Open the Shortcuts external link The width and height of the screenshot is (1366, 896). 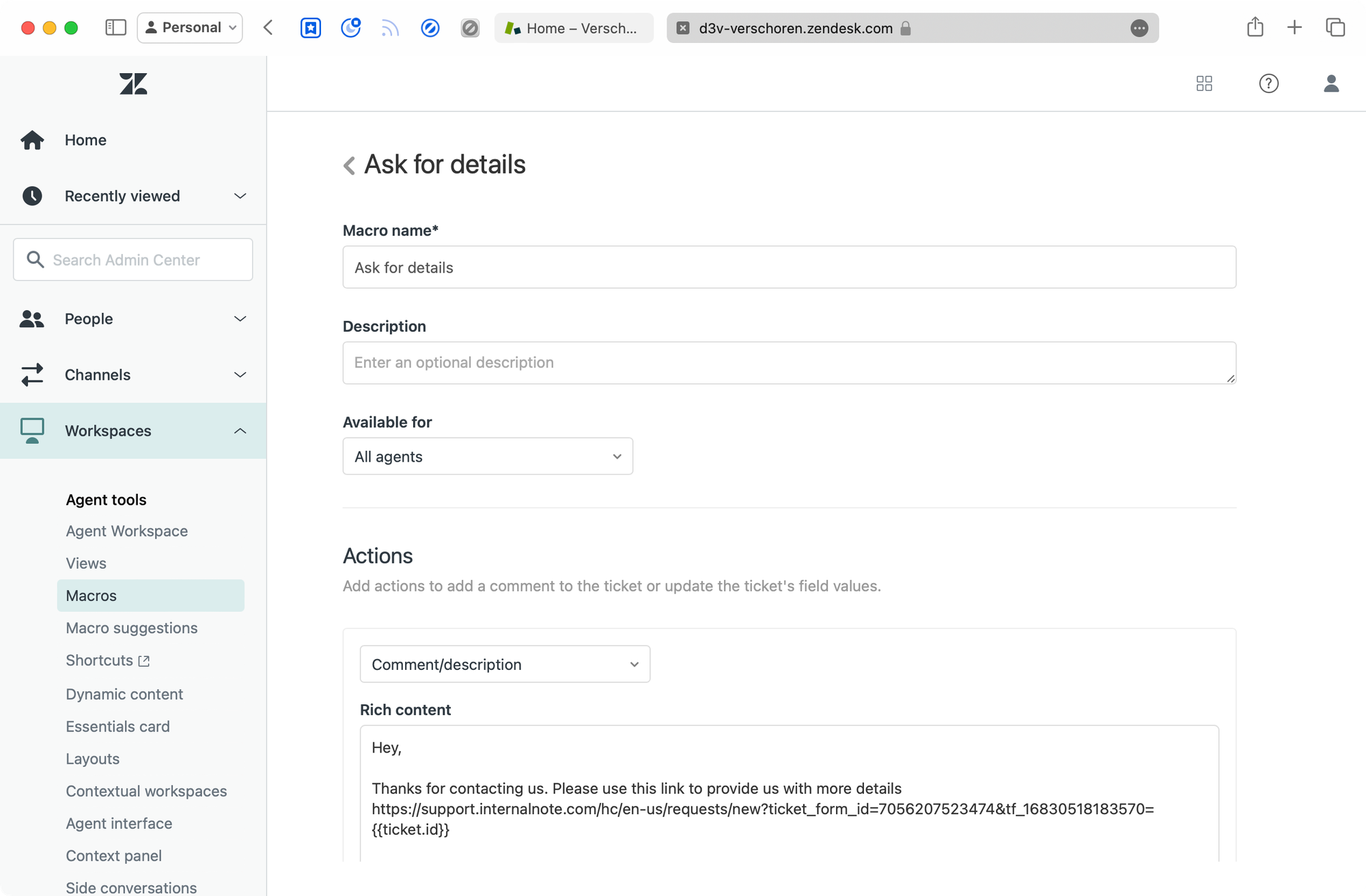point(107,660)
